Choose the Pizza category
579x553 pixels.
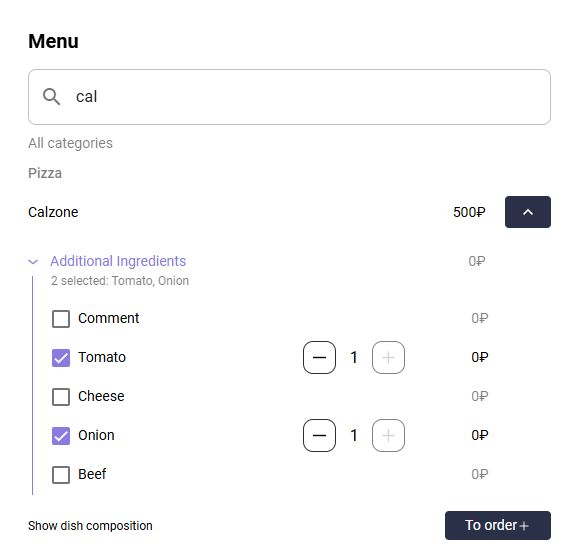(x=45, y=173)
